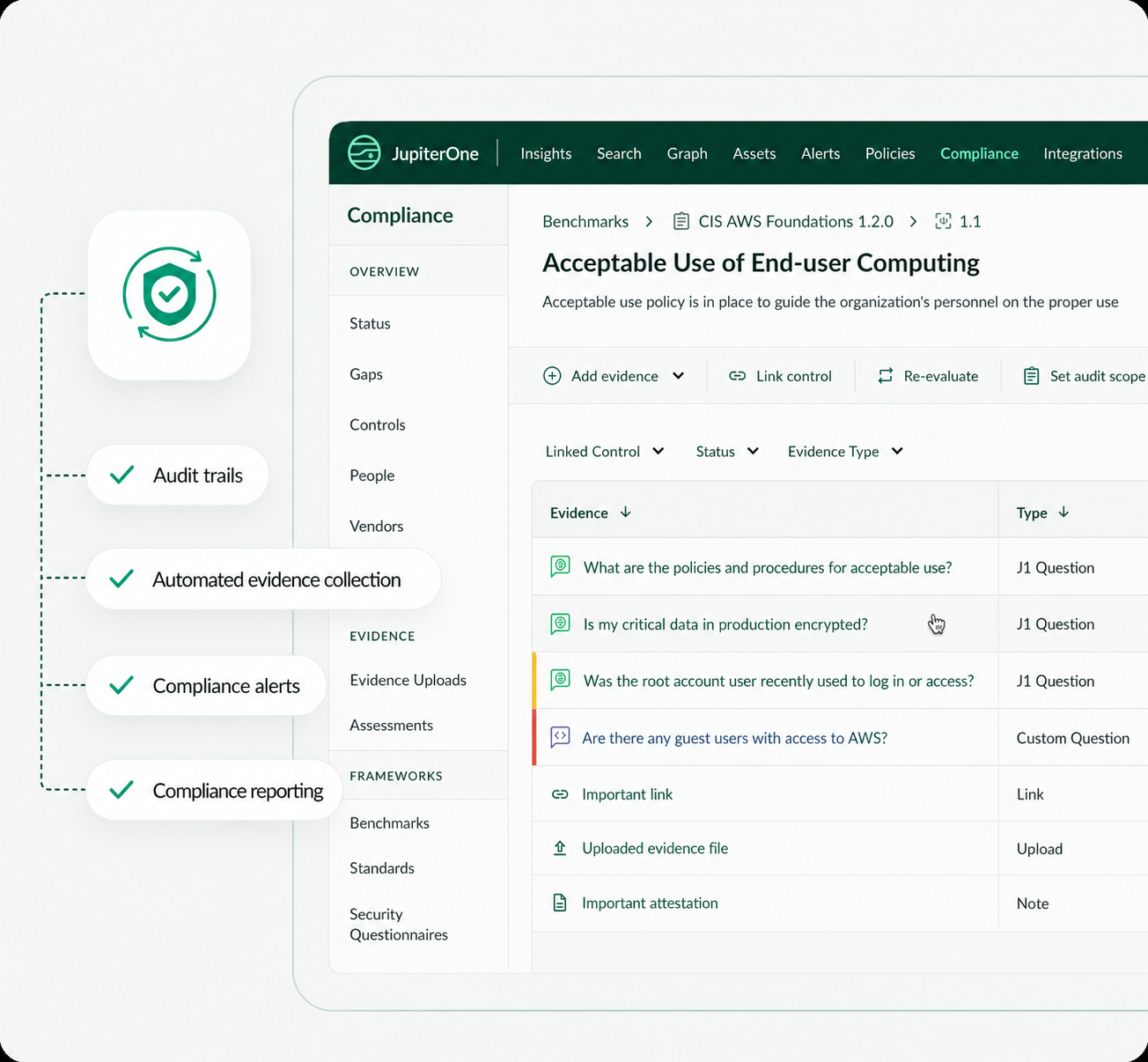
Task: Open Assessments in the sidebar
Action: pyautogui.click(x=391, y=725)
